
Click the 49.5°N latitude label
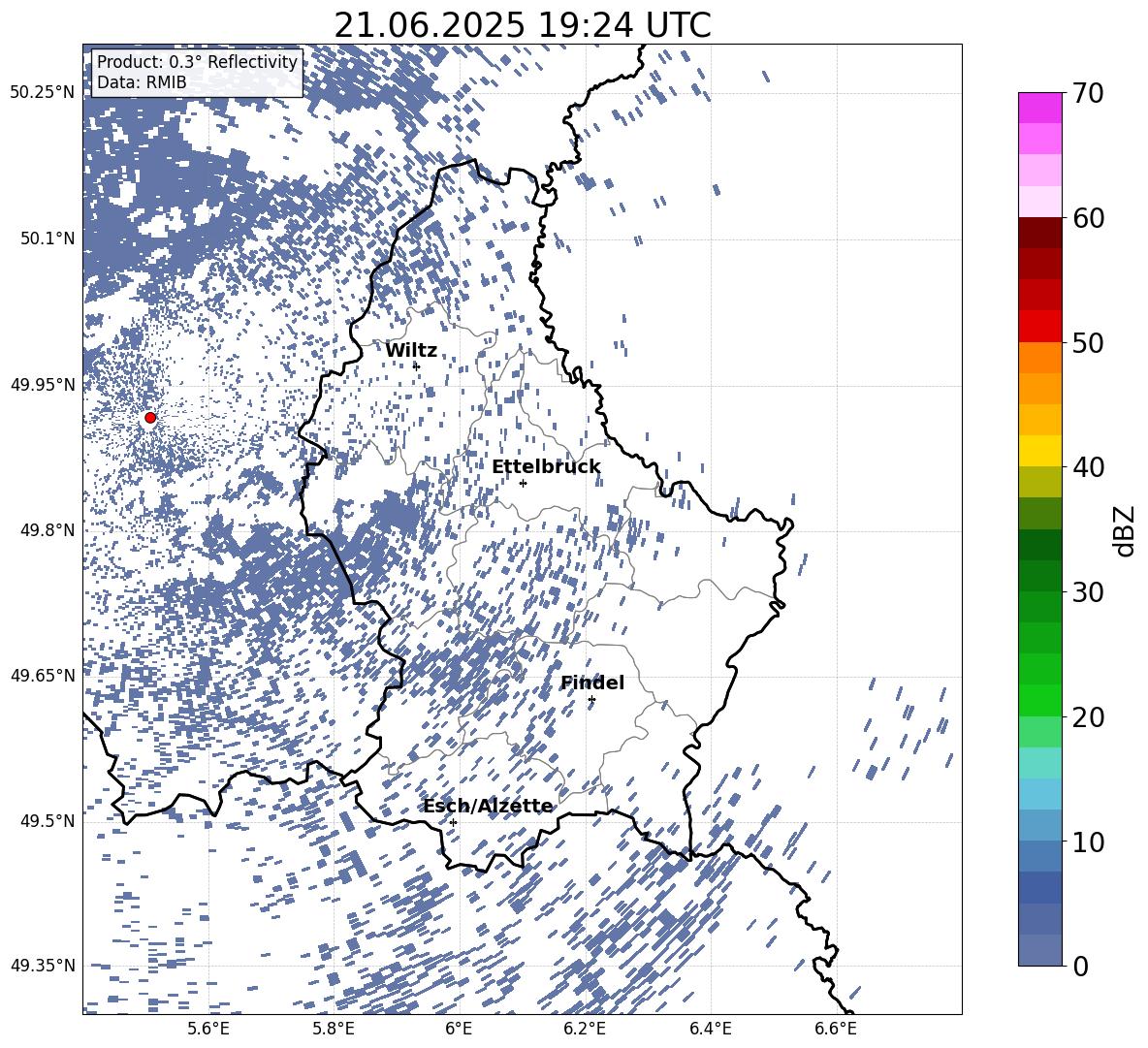48,820
